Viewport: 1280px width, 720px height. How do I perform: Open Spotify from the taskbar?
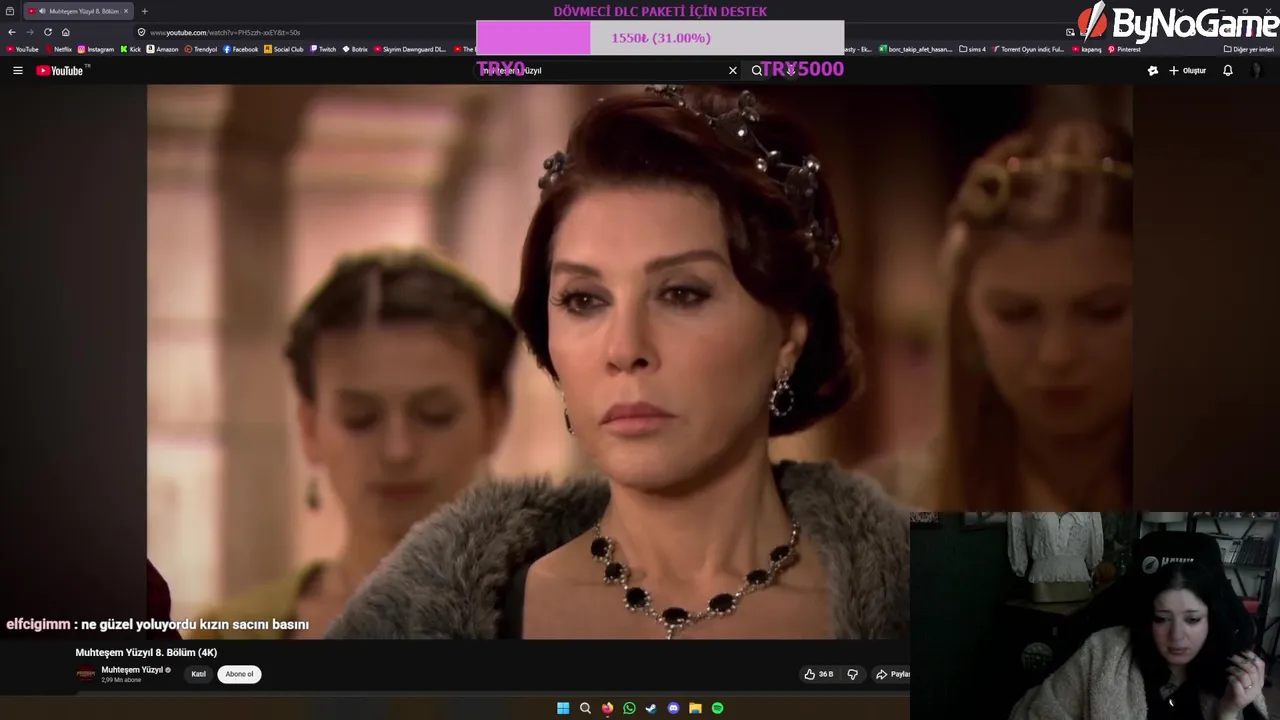pyautogui.click(x=717, y=708)
